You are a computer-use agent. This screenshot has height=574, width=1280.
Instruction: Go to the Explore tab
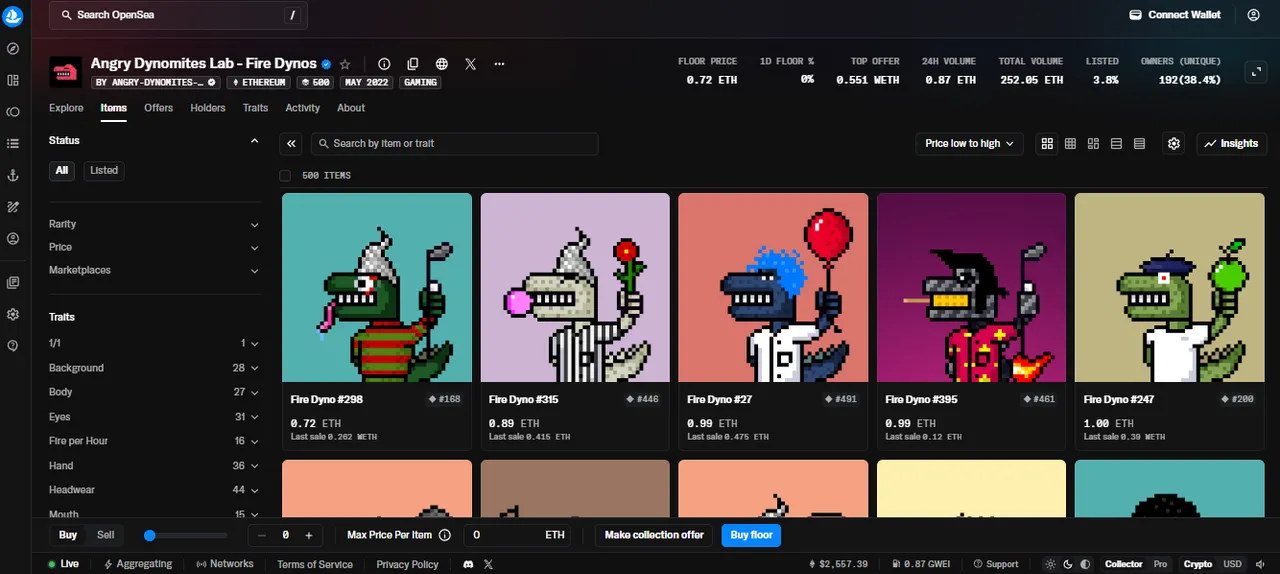(x=66, y=108)
